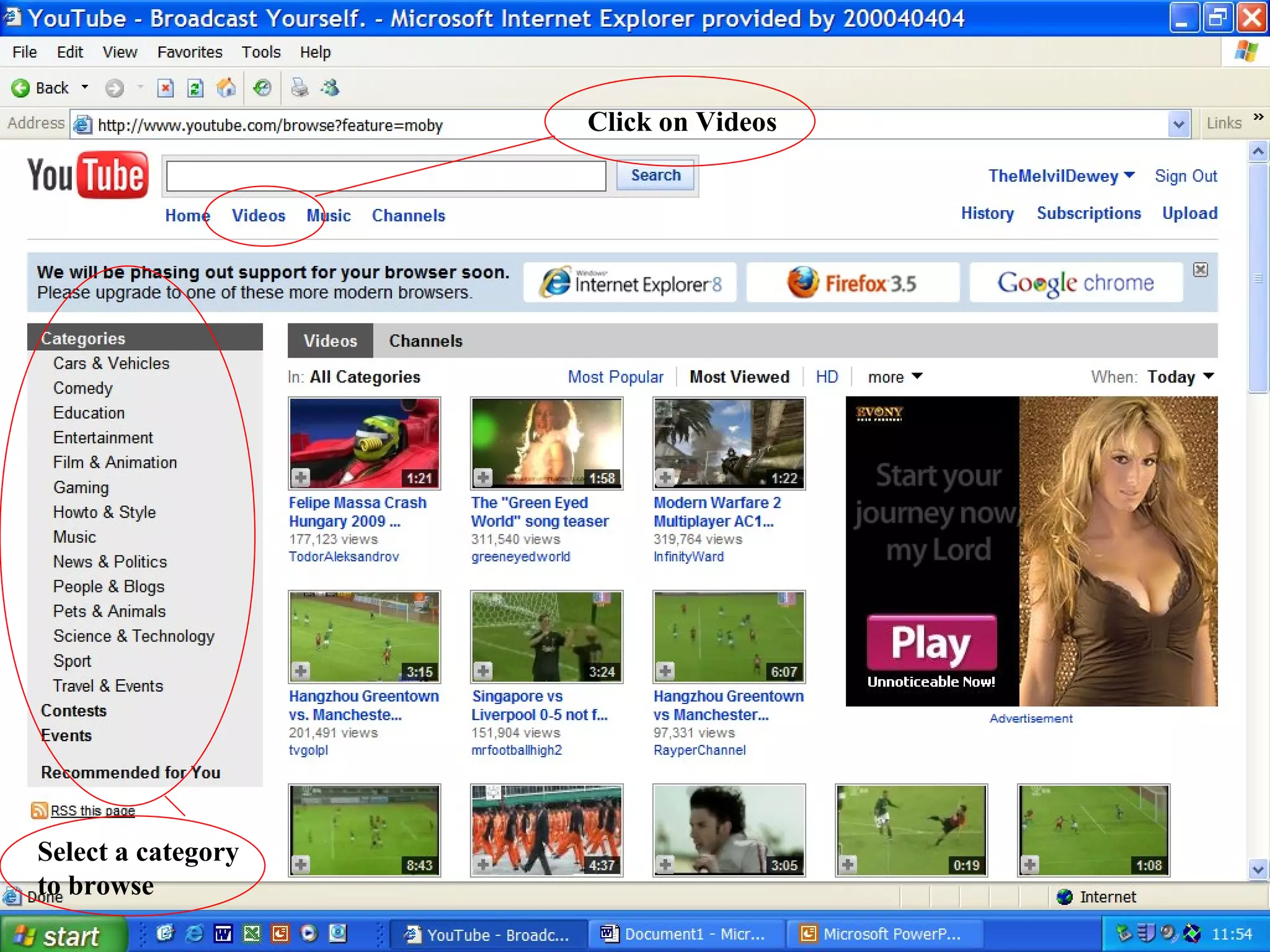Switch to the Channels tab in browse panel
This screenshot has height=952, width=1270.
[x=426, y=341]
